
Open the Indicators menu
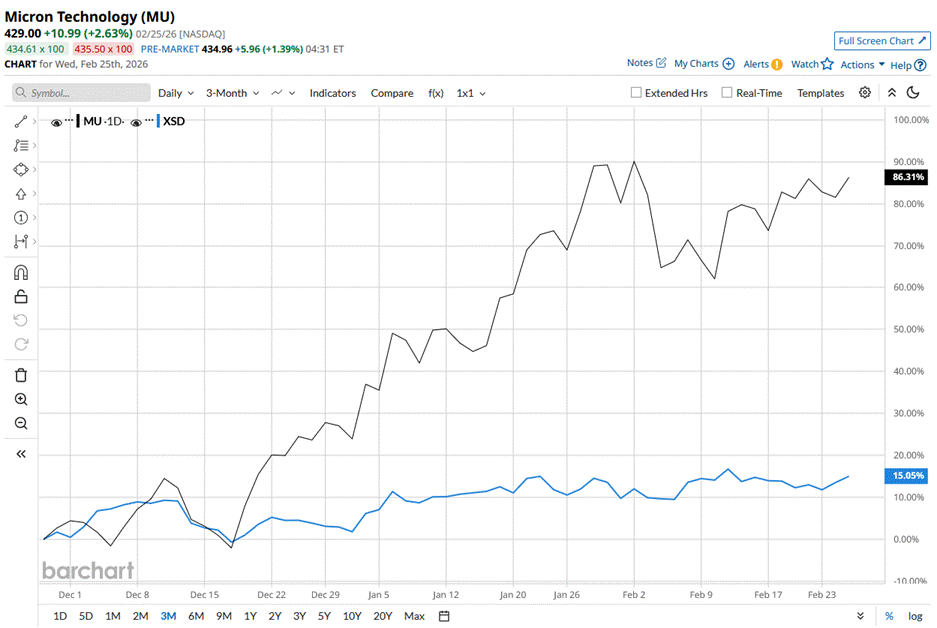tap(332, 93)
